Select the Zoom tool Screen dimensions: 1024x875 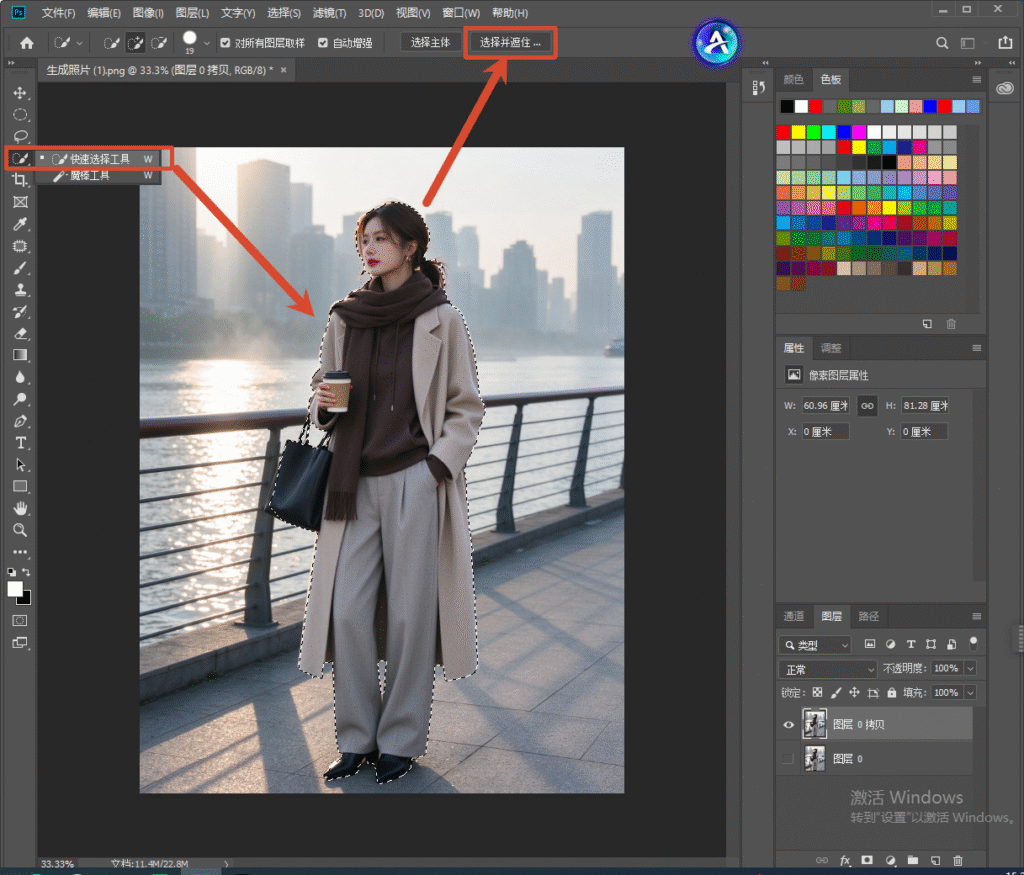(x=20, y=530)
